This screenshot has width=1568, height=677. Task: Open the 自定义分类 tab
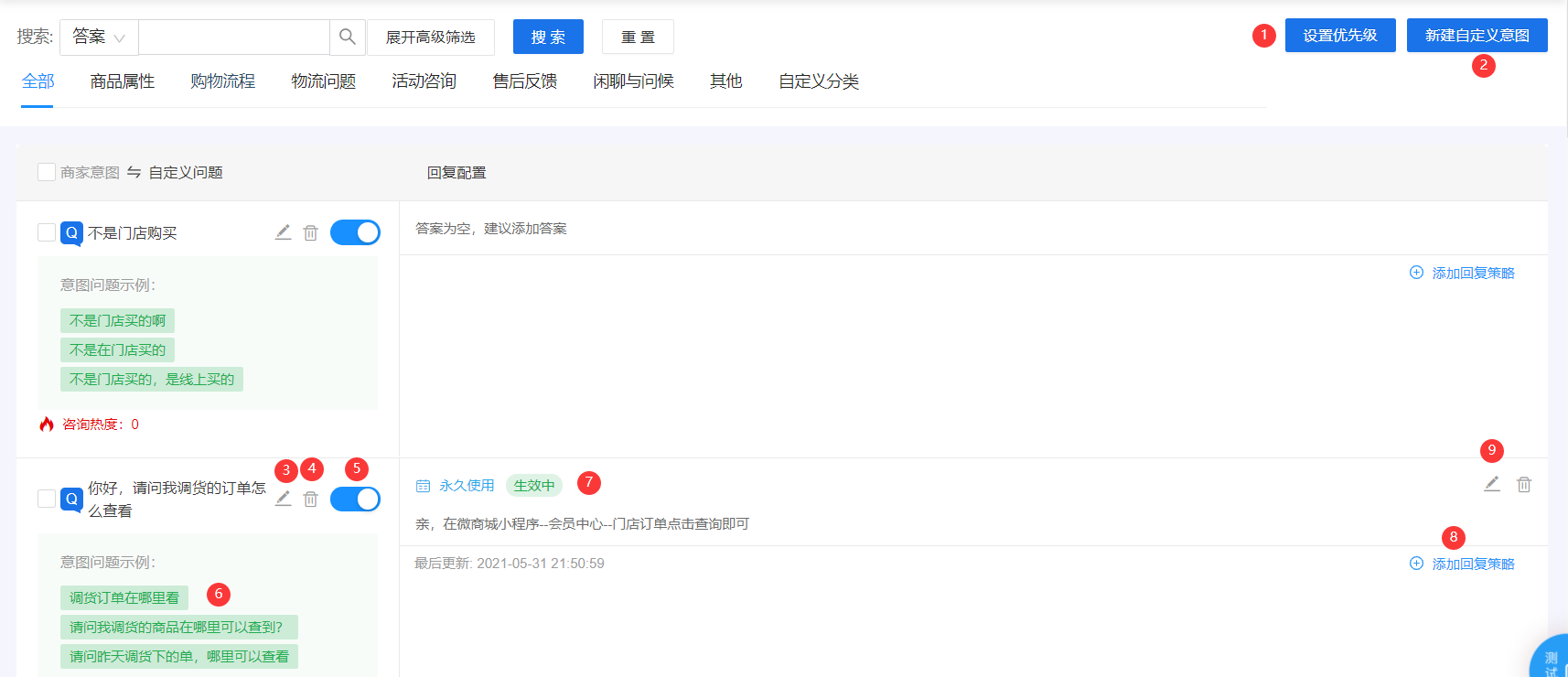click(x=819, y=81)
